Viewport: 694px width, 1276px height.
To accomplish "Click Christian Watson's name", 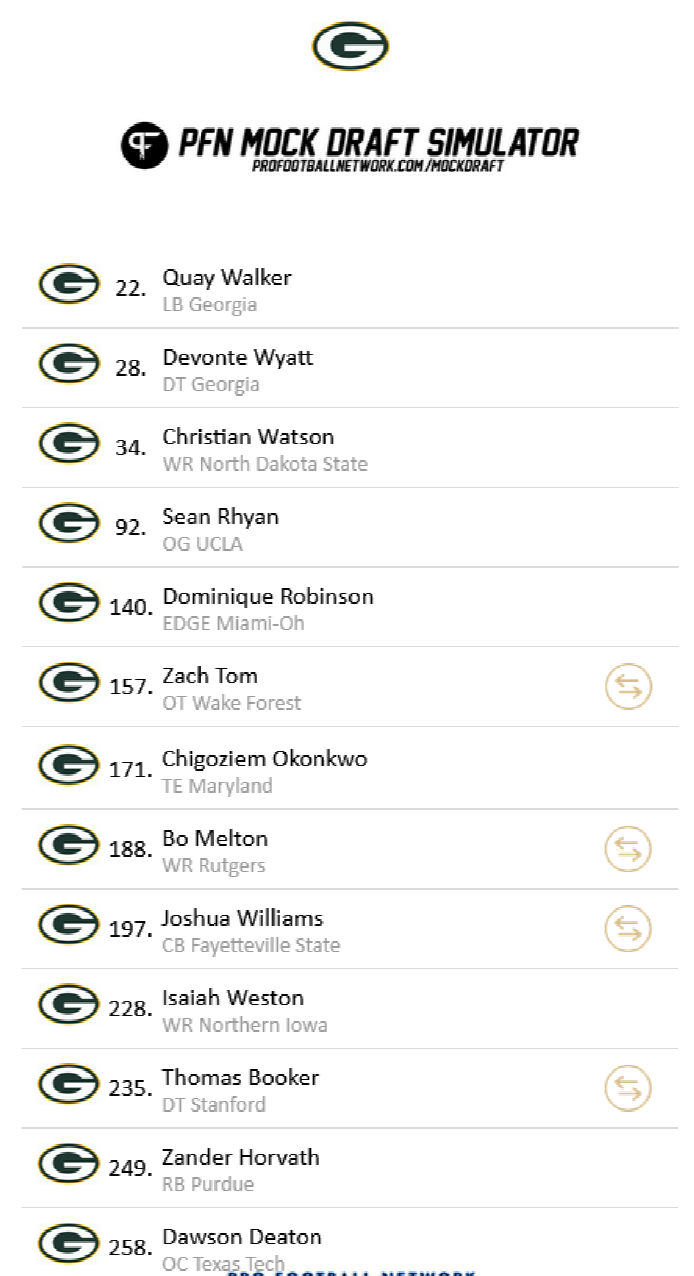I will point(248,437).
